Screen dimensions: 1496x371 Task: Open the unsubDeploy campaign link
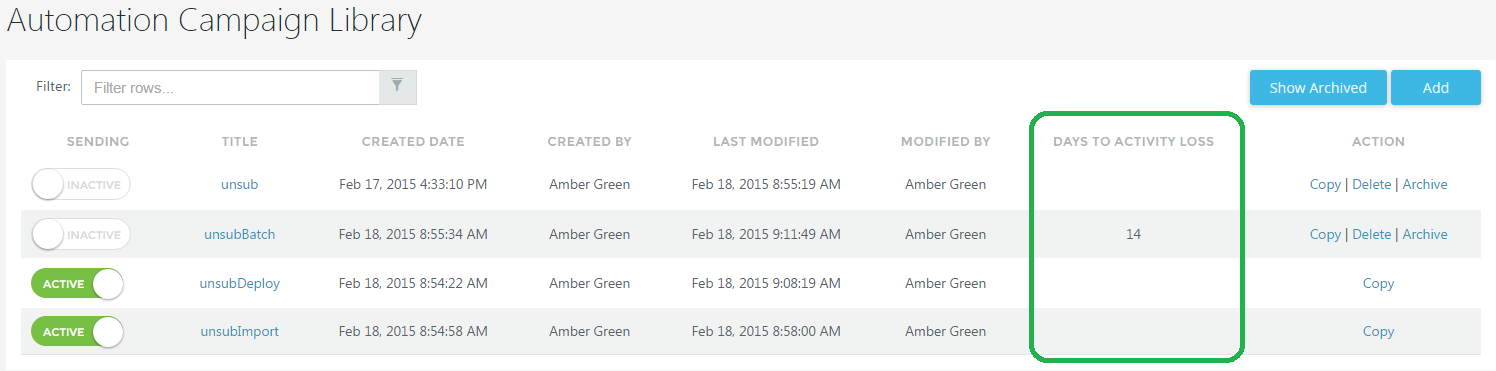(240, 284)
